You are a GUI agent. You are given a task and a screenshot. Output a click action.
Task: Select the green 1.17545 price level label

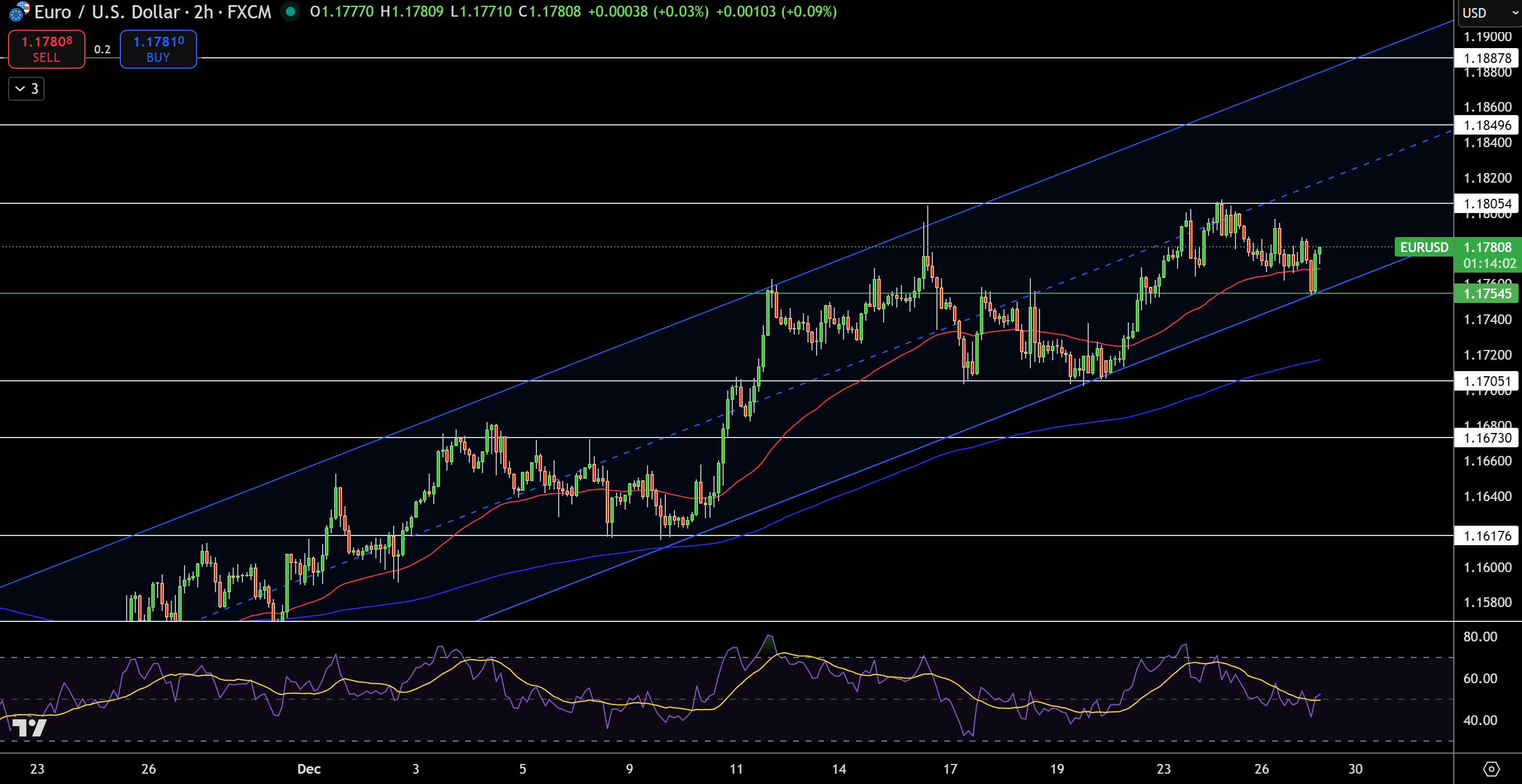(x=1488, y=294)
